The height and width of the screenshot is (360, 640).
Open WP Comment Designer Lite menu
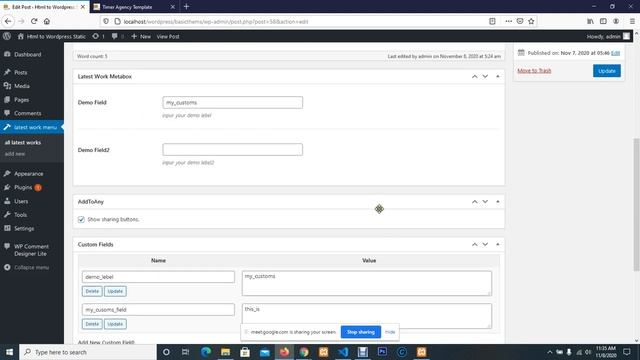[31, 250]
